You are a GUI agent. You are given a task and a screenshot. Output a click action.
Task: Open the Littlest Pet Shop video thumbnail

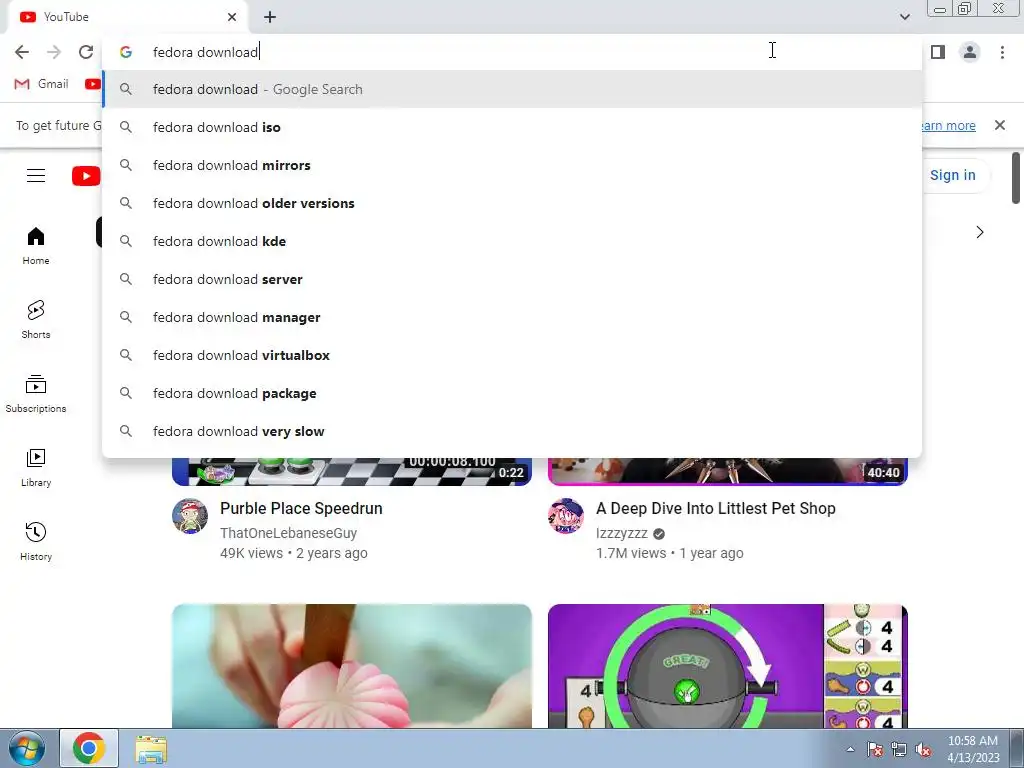point(728,472)
